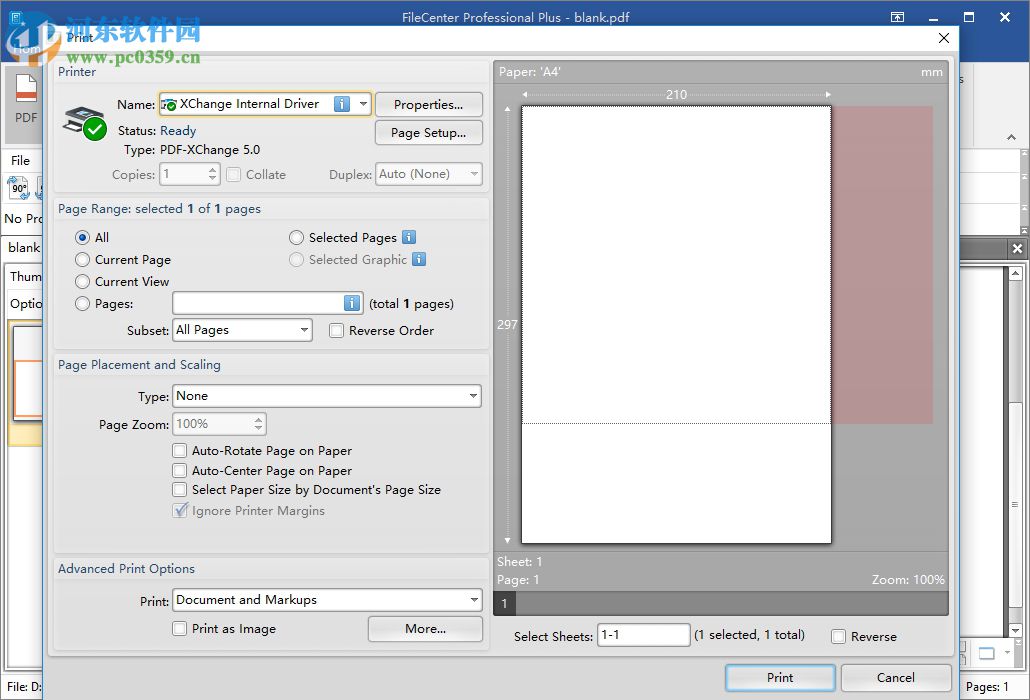The height and width of the screenshot is (700, 1030).
Task: Click the Page Zoom spinner arrows
Action: [258, 424]
